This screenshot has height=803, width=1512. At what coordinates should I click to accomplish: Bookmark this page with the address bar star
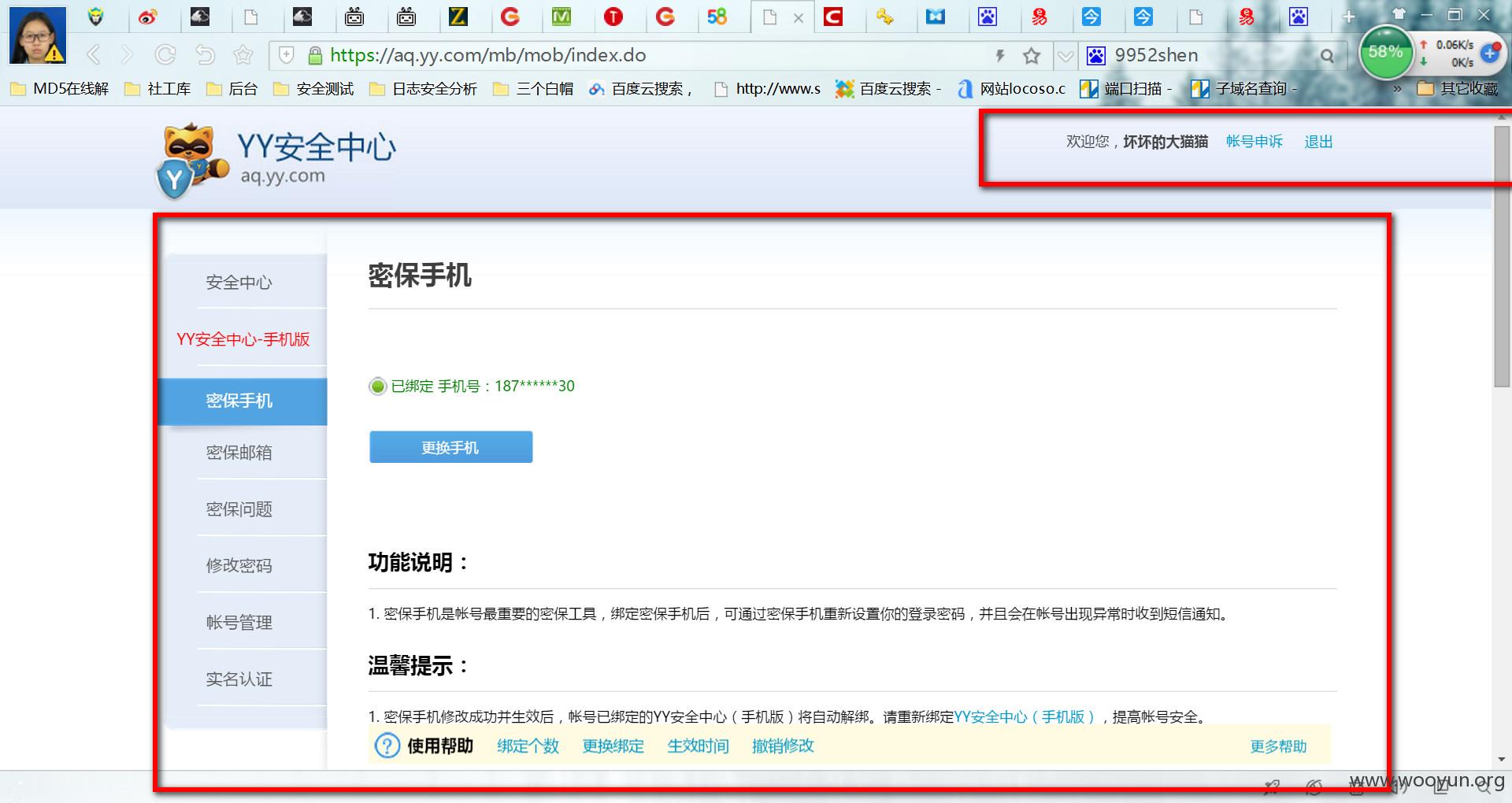(x=1032, y=55)
